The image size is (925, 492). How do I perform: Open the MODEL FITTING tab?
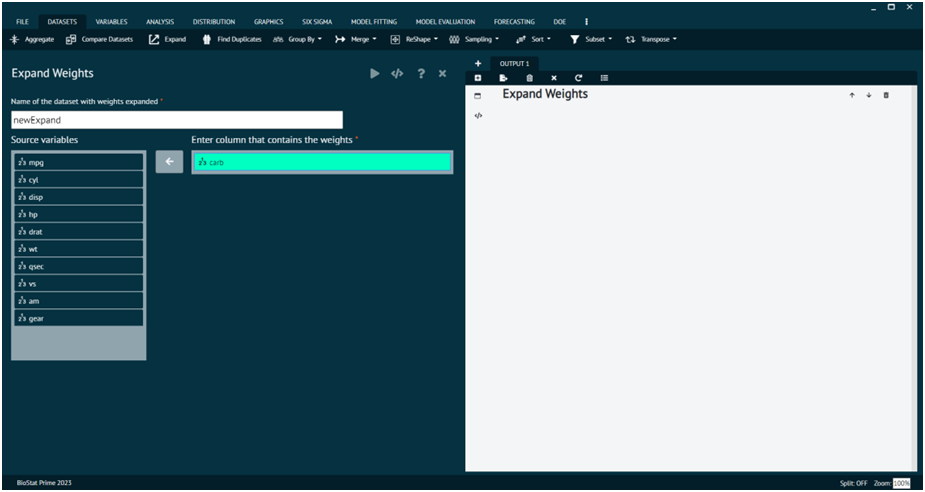(x=373, y=21)
